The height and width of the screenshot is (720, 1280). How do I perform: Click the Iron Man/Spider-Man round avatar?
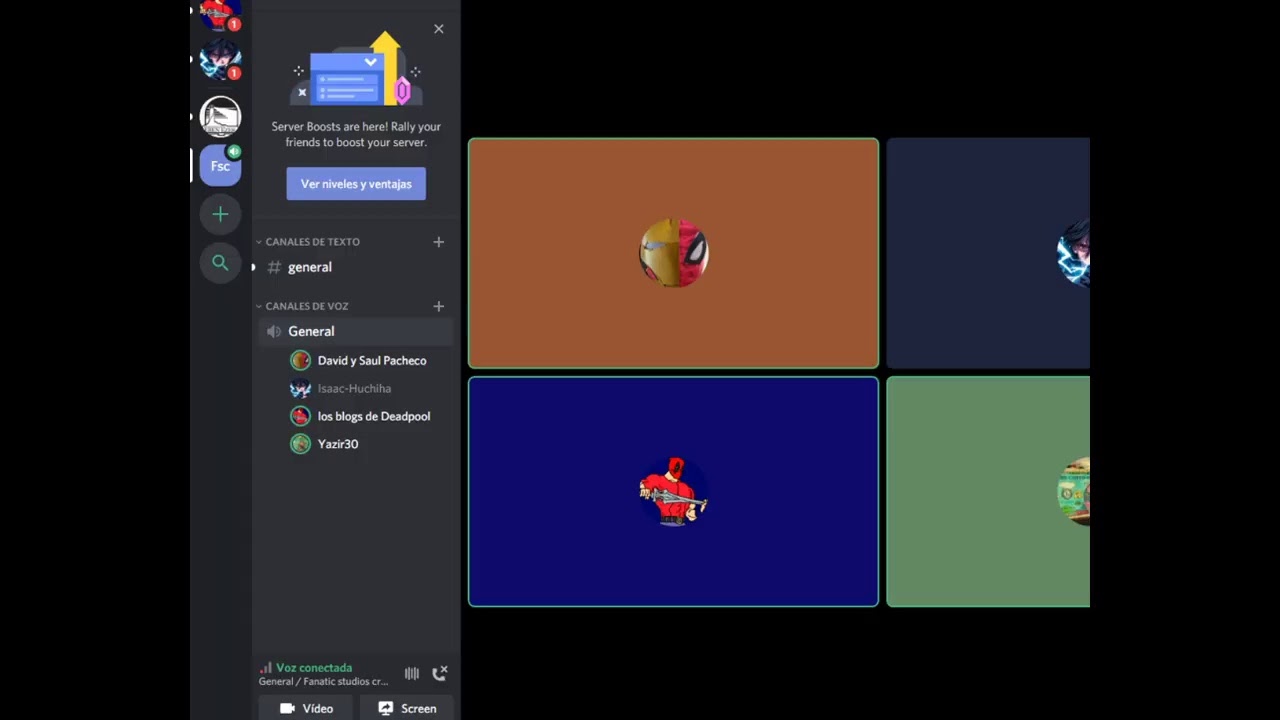click(x=674, y=253)
